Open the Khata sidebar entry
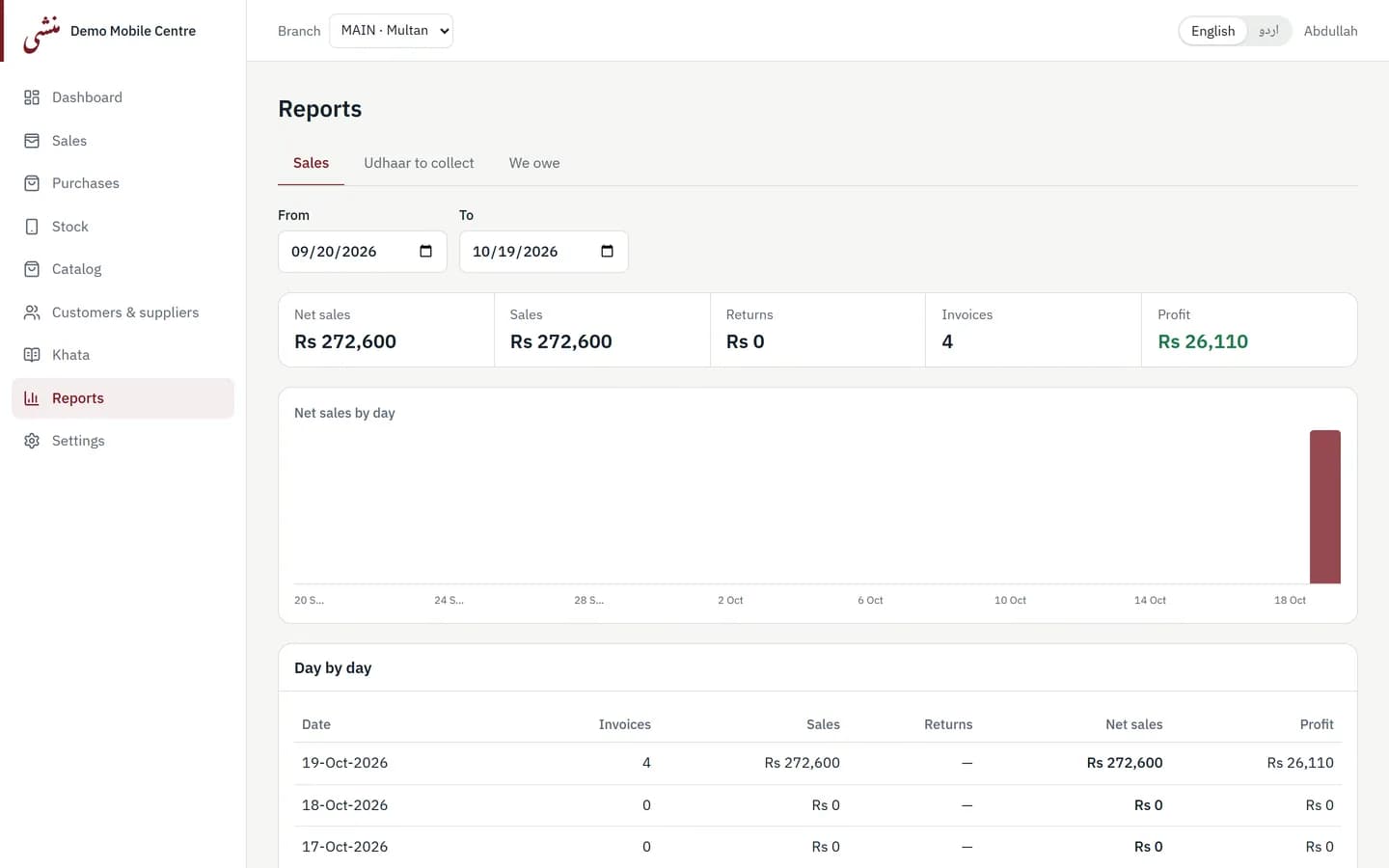This screenshot has width=1389, height=868. [123, 355]
